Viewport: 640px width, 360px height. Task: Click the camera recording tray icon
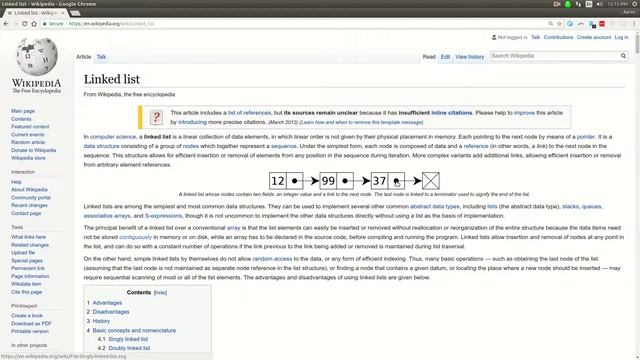coord(557,4)
